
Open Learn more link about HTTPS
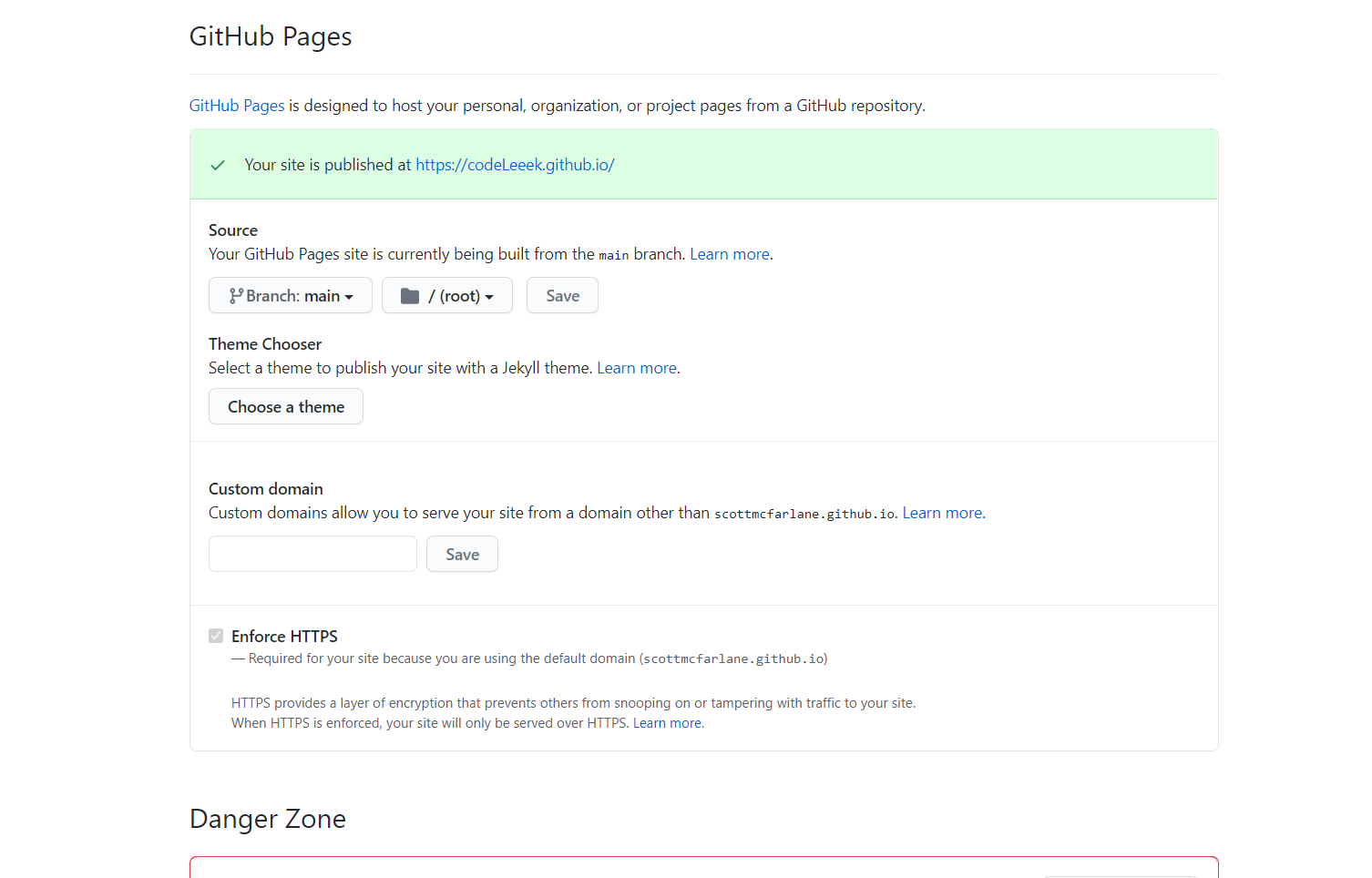[668, 723]
